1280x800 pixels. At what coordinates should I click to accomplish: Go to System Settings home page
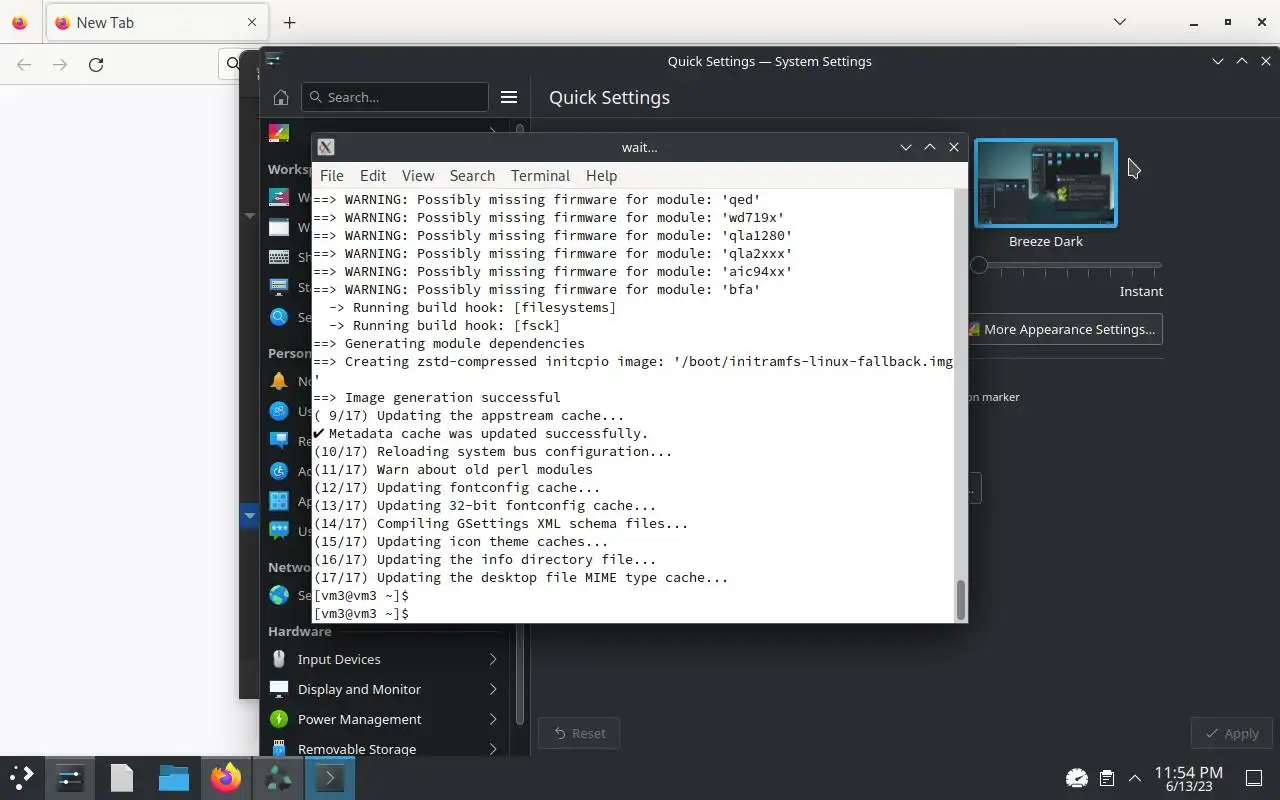tap(281, 97)
